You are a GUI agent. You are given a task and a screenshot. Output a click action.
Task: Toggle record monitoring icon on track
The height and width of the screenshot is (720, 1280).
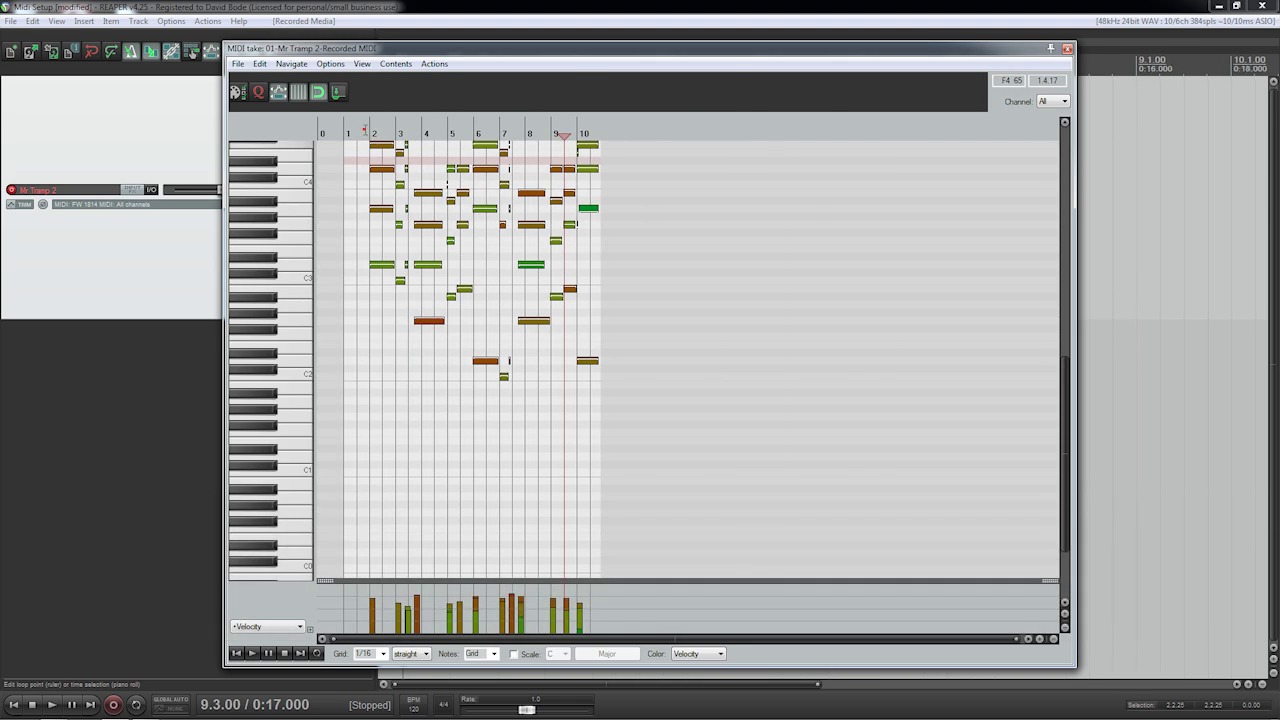pyautogui.click(x=43, y=205)
